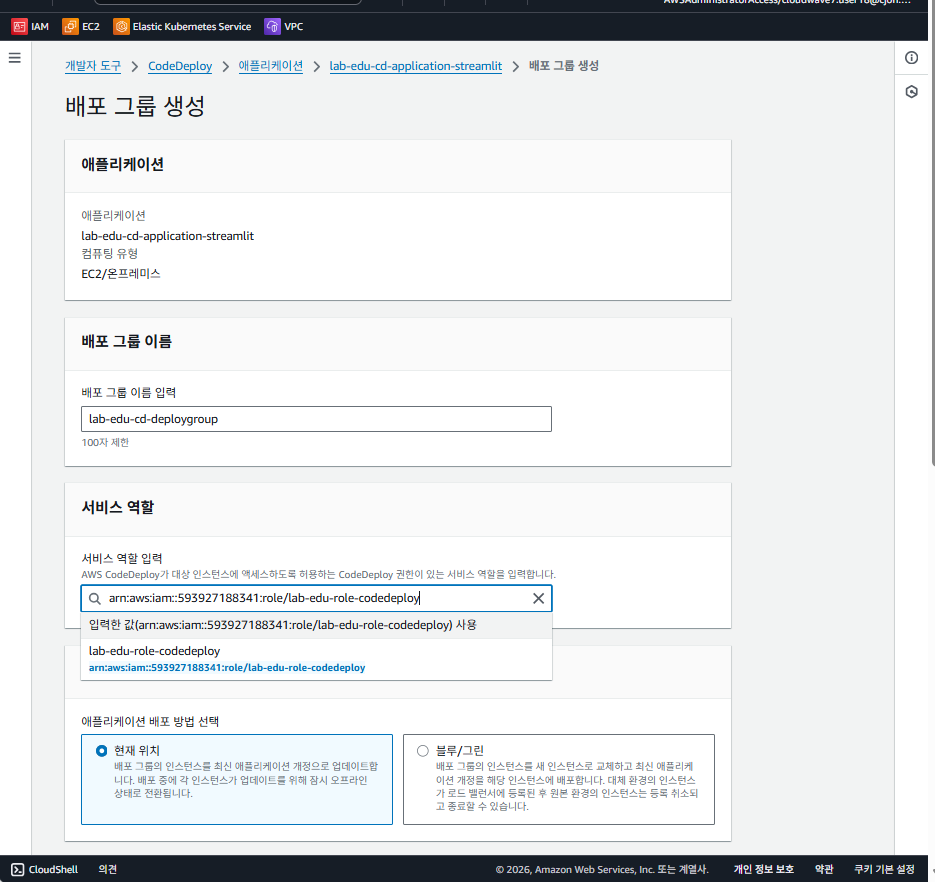Select the 블루/그린 deployment radio button
Screen dimensions: 935x882
[x=423, y=751]
